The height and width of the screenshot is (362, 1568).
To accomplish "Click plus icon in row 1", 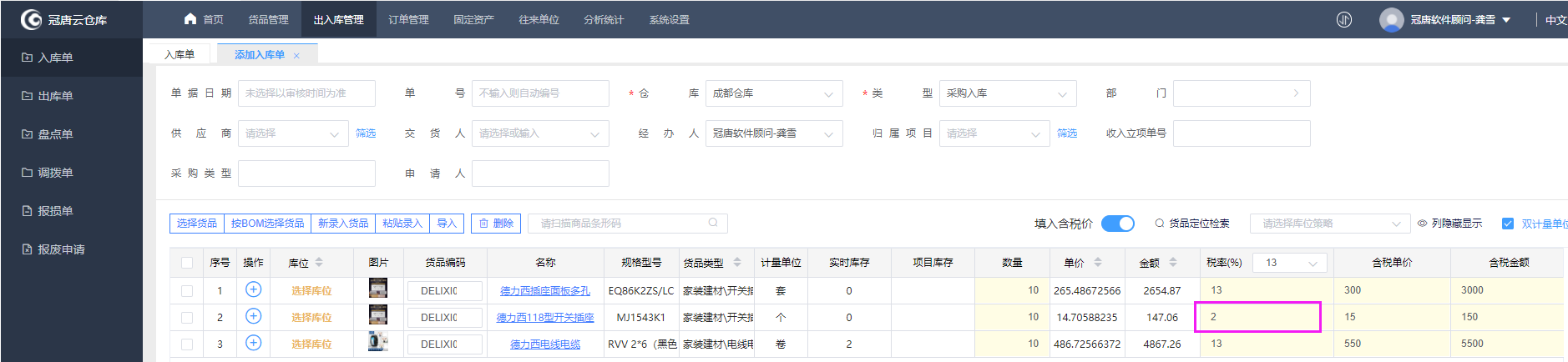I will (253, 289).
